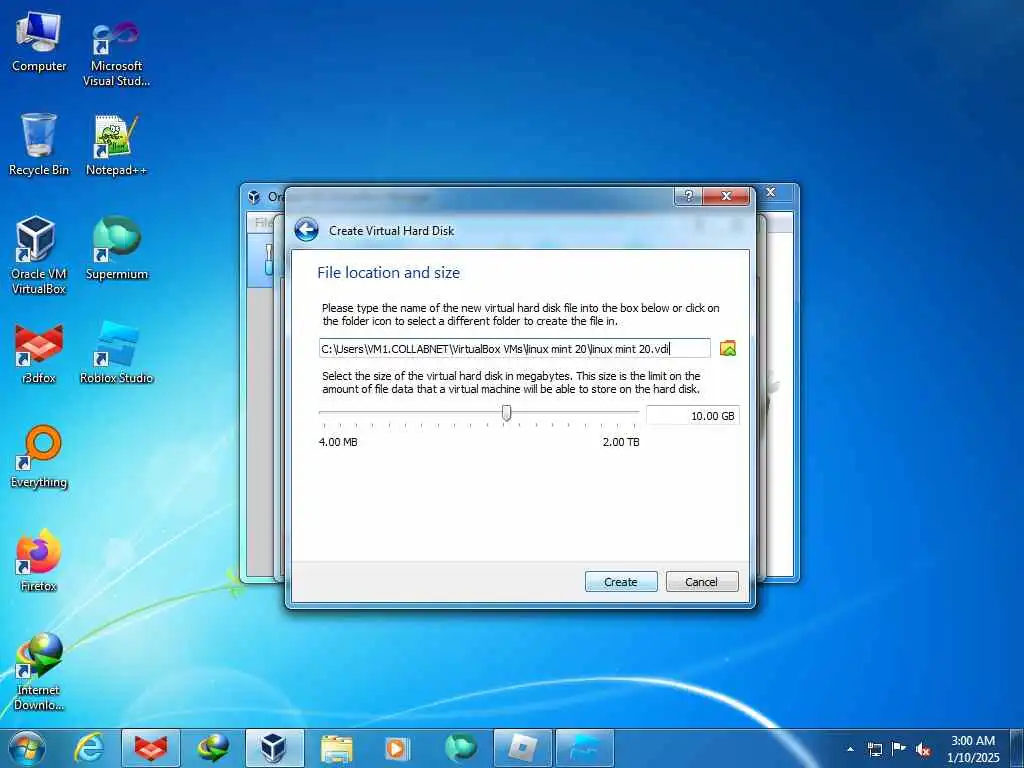Click the '4.00 MB' minimum size label
The image size is (1024, 768).
(338, 442)
